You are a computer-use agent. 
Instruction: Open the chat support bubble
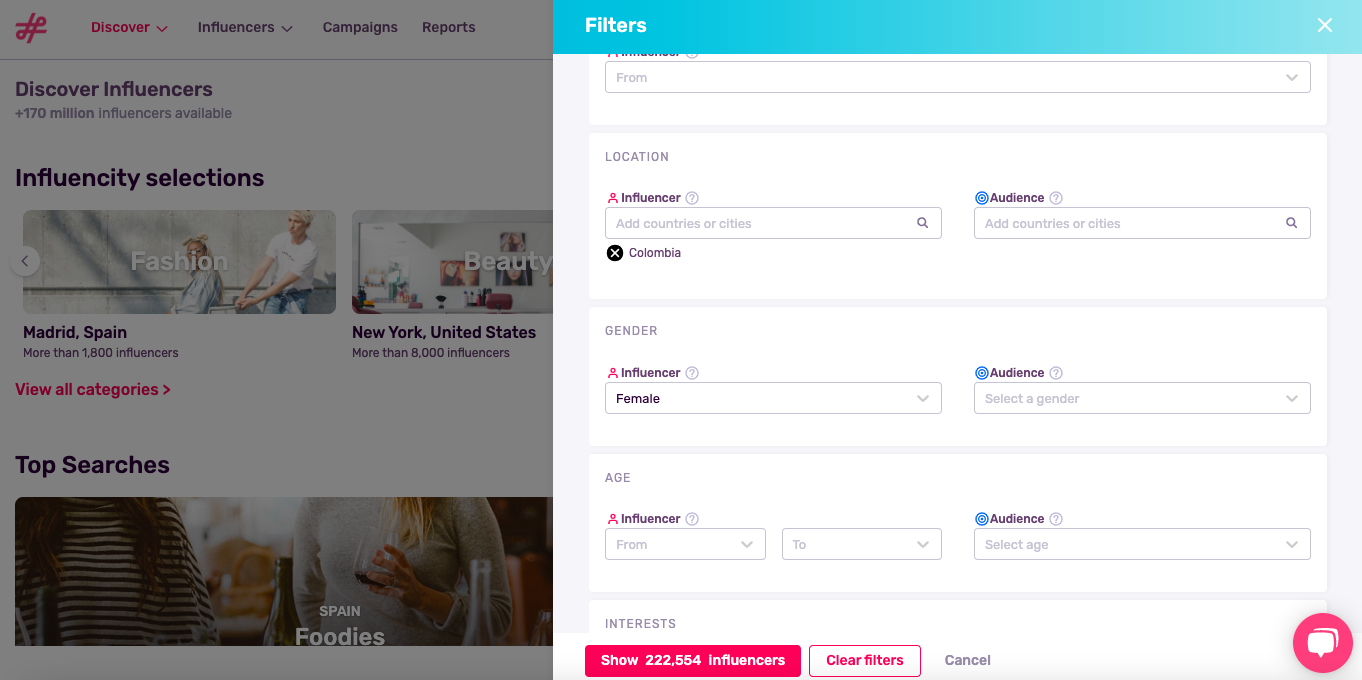(1322, 642)
